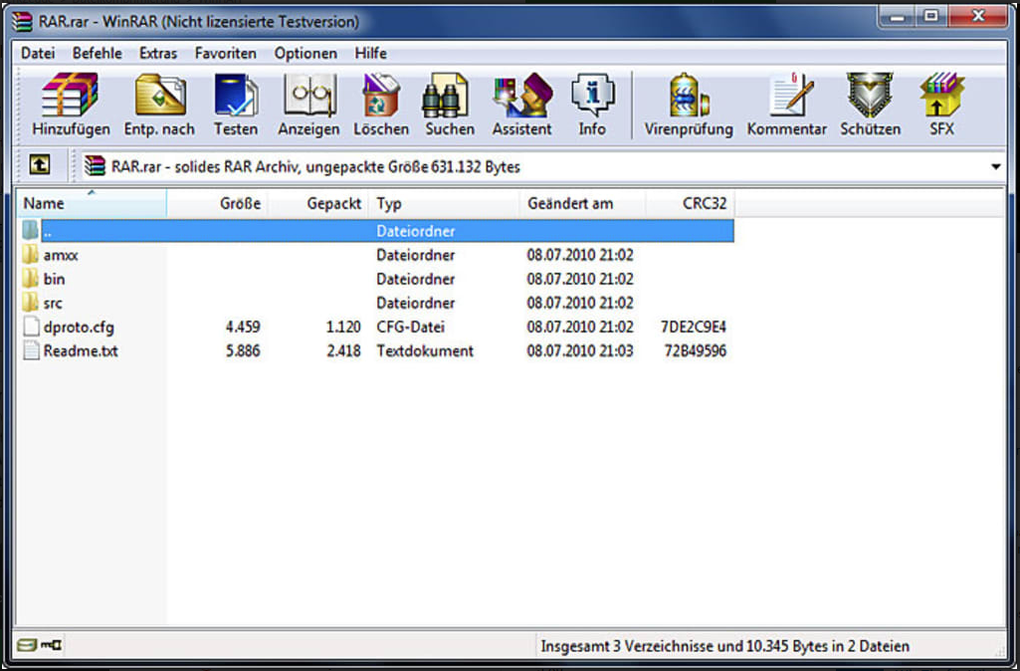Screen dimensions: 1020x671
Task: Click RAR.rar archive icon in address bar
Action: (95, 167)
